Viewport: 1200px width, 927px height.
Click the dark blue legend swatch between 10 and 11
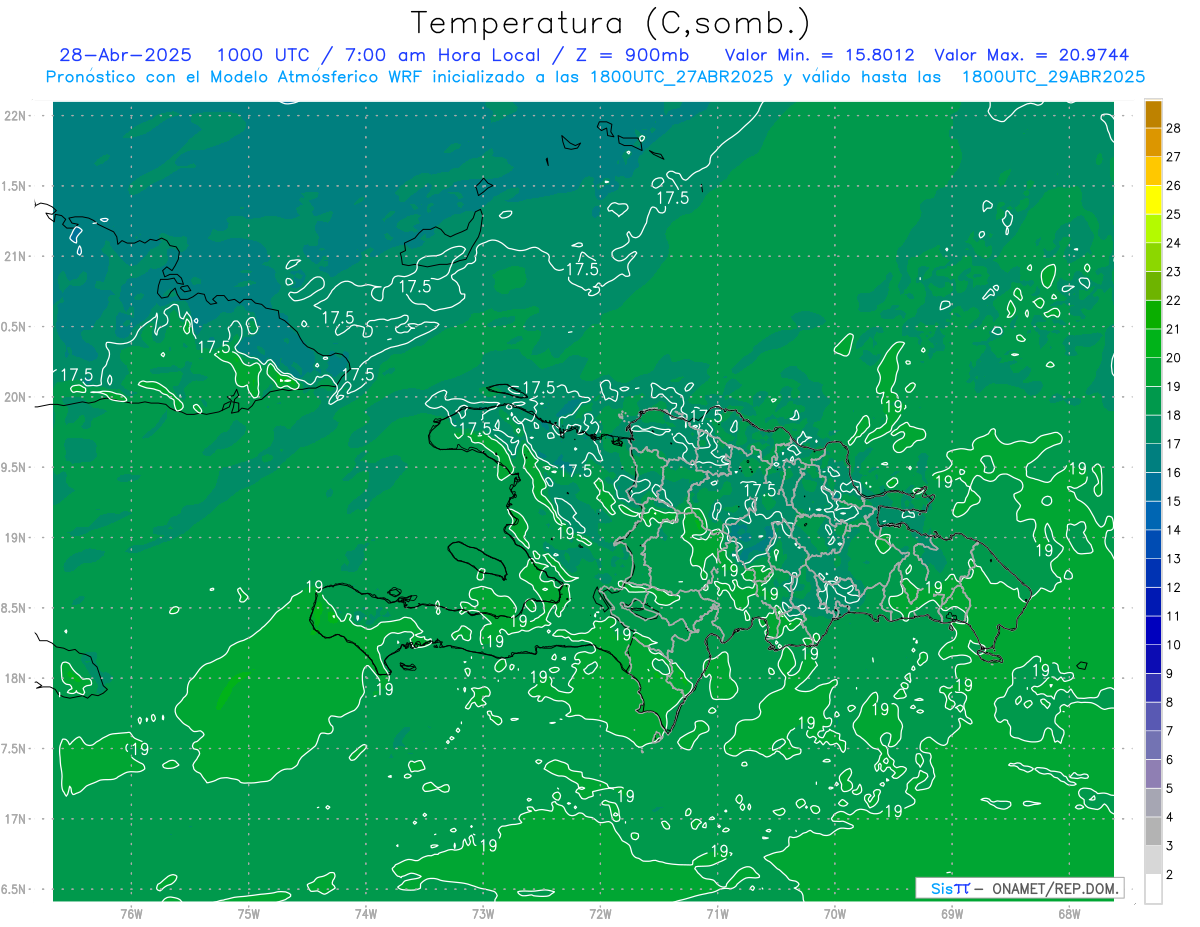point(1153,630)
